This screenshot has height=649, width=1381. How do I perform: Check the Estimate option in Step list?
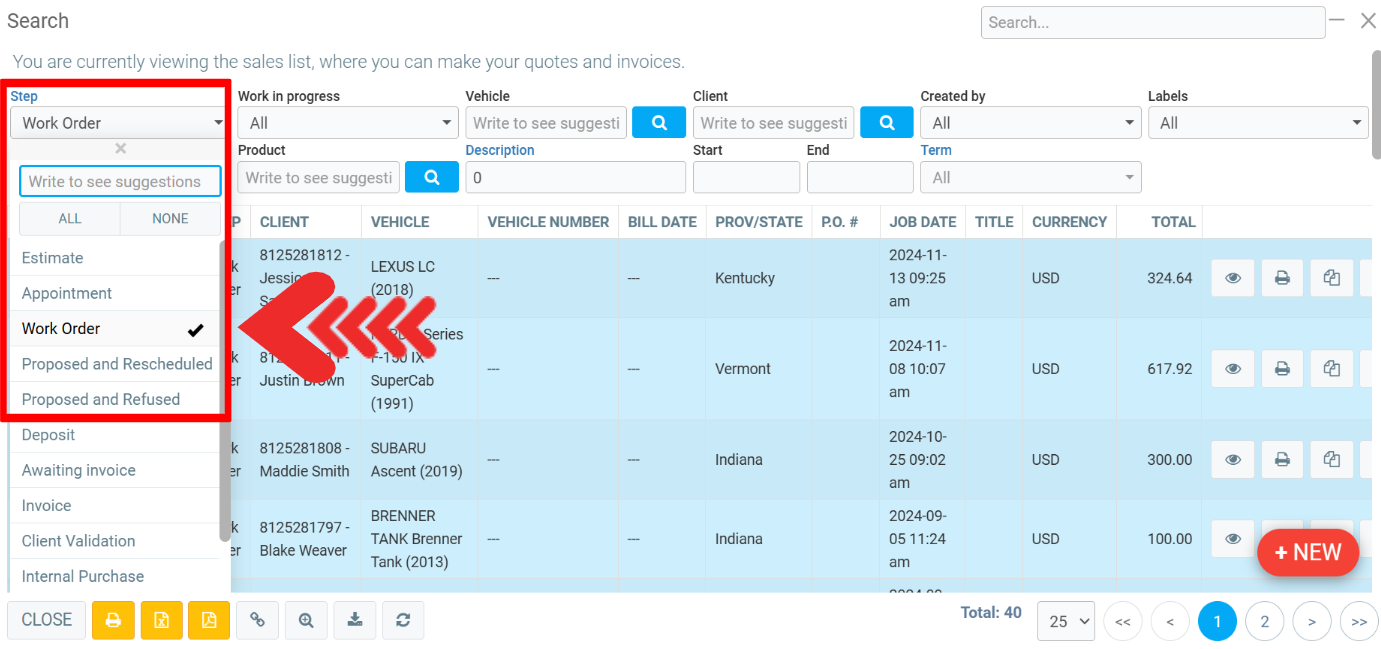115,258
